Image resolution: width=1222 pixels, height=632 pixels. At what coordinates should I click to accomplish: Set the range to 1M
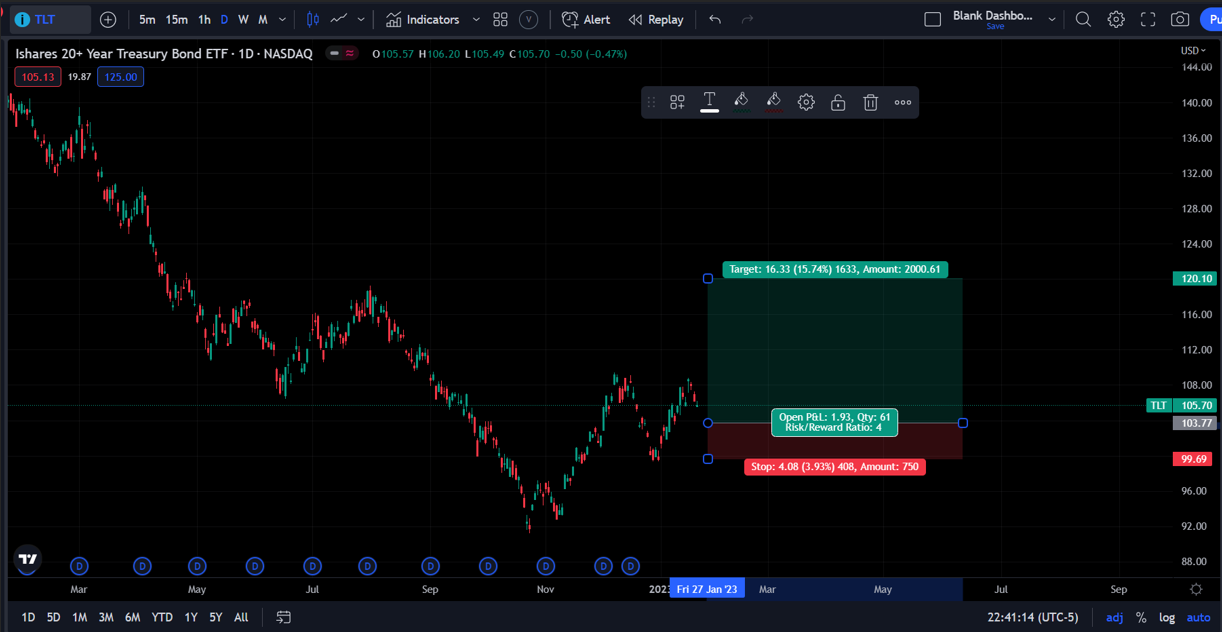click(x=79, y=617)
